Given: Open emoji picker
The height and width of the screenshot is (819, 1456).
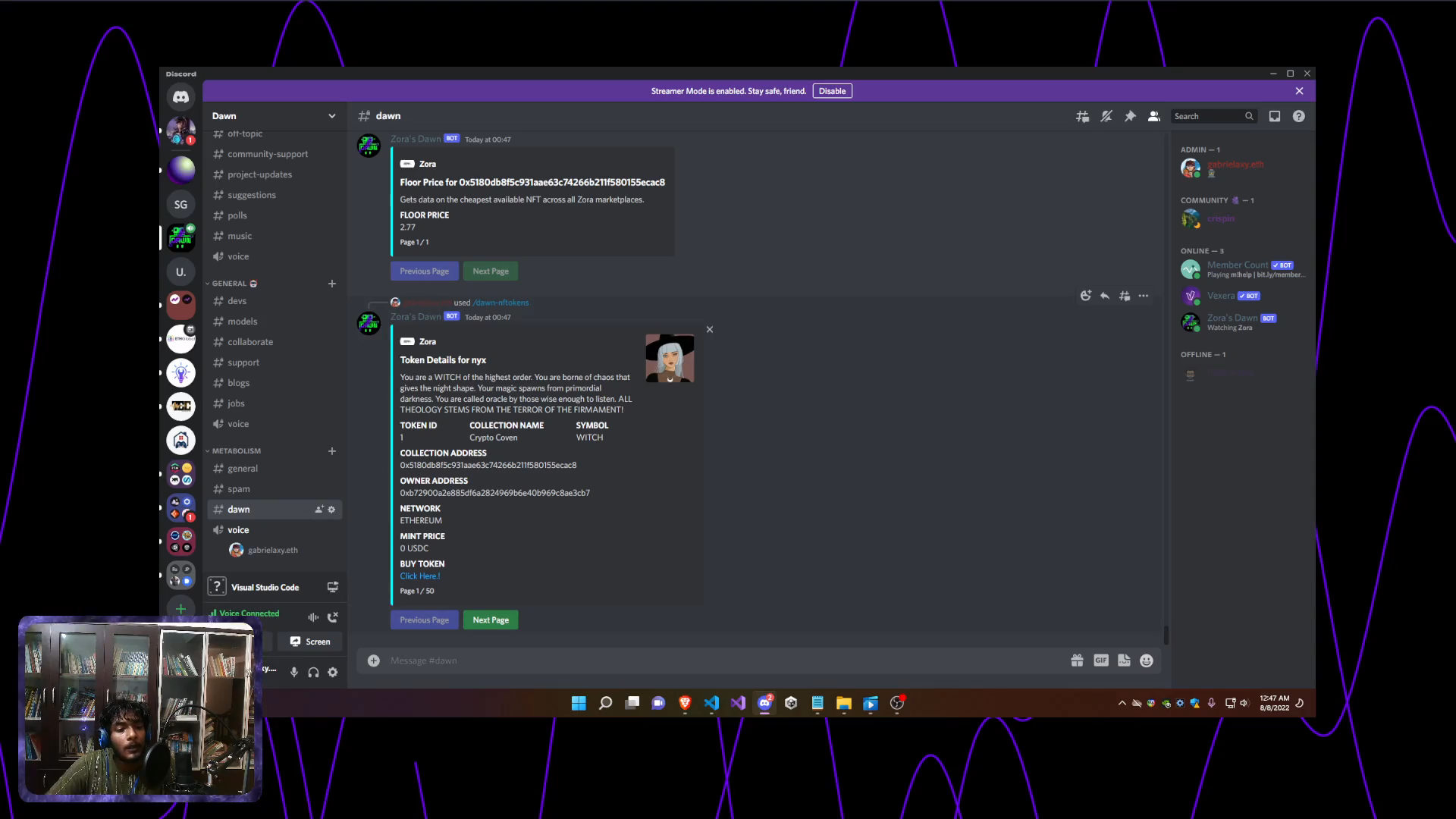Looking at the screenshot, I should 1147,661.
